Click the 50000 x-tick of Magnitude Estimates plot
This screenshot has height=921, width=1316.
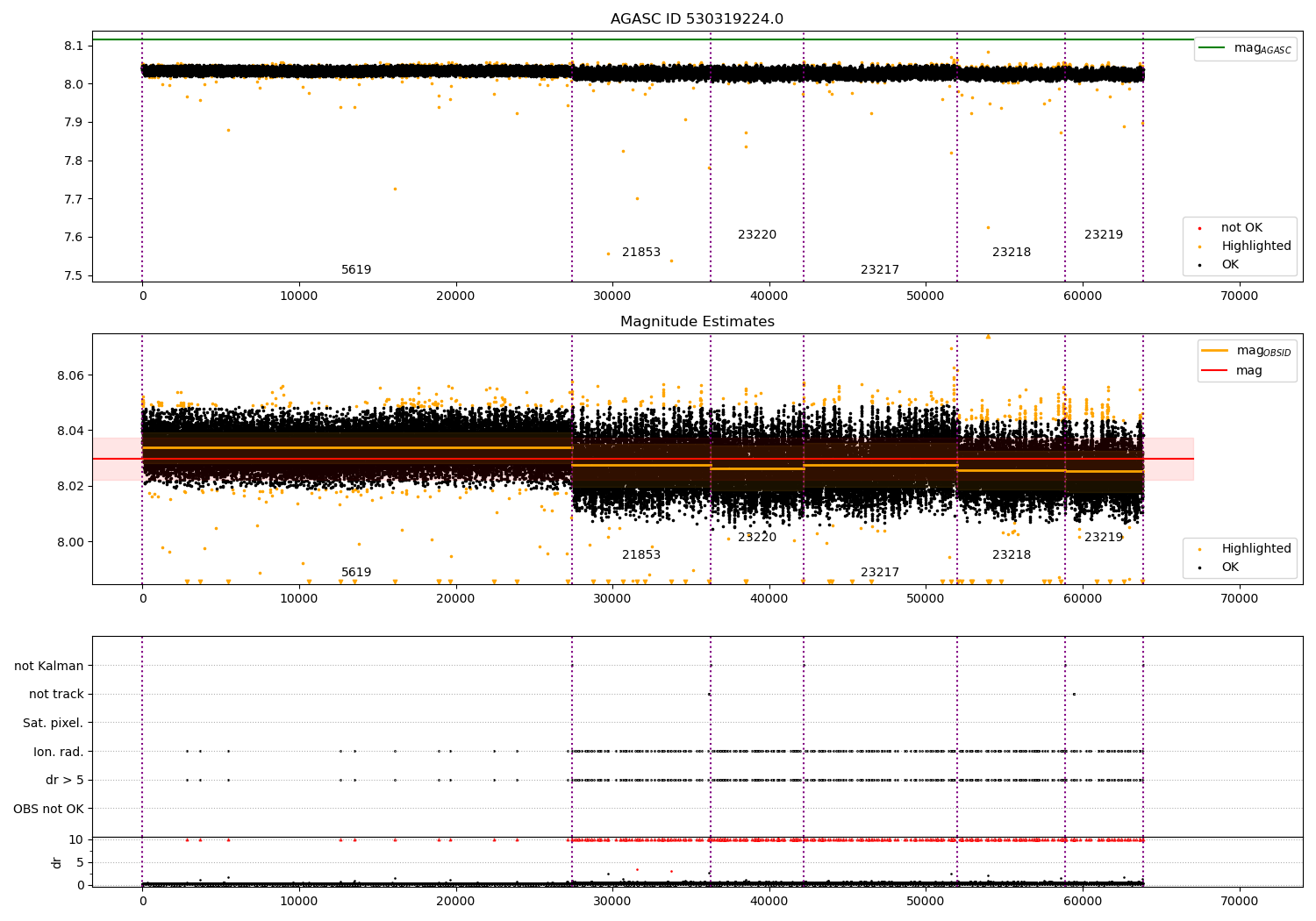[926, 598]
